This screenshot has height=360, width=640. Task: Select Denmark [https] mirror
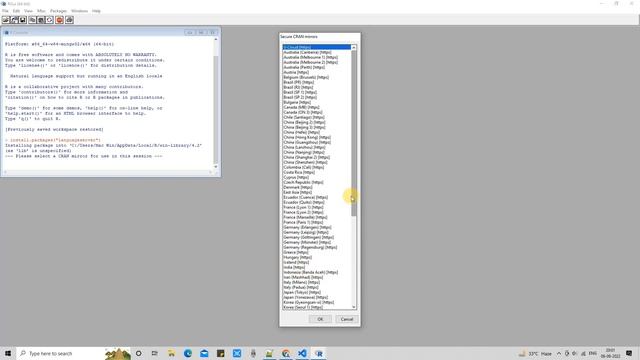tap(317, 187)
